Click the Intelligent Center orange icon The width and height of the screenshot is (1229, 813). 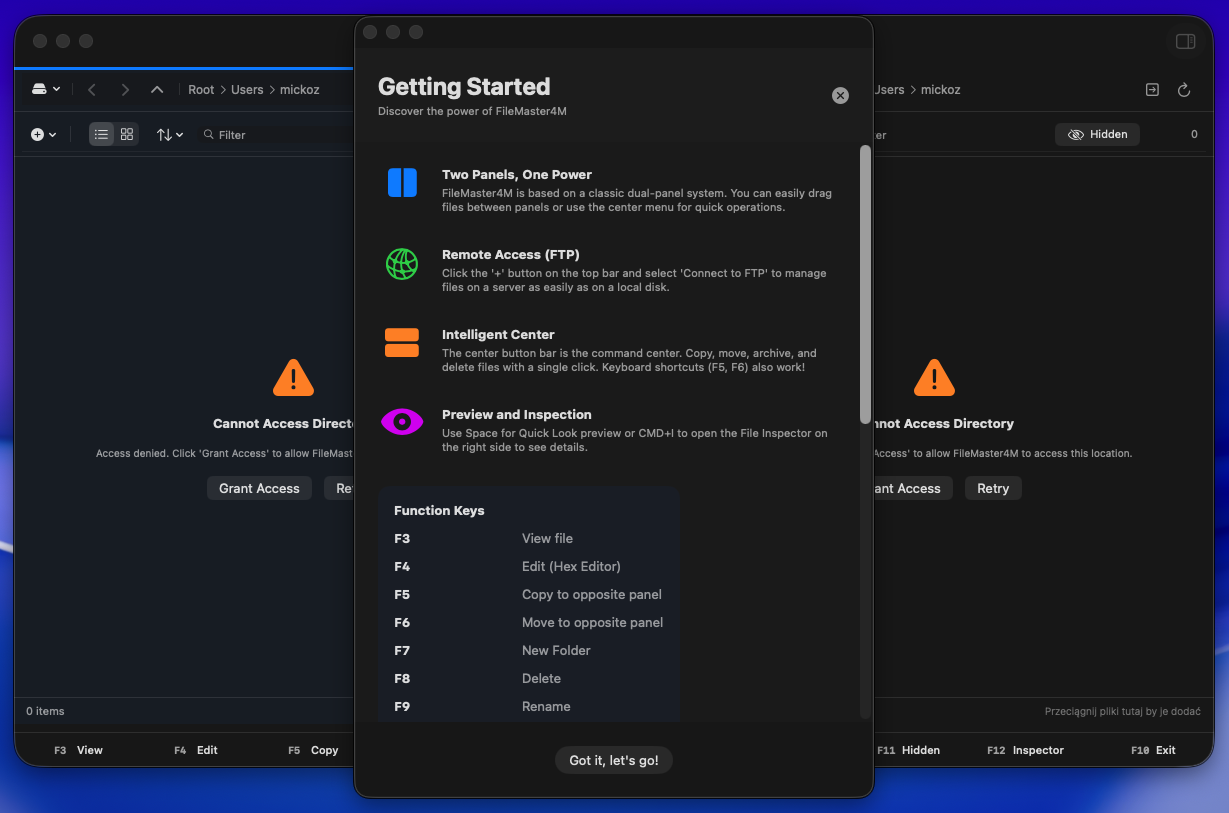[x=402, y=342]
